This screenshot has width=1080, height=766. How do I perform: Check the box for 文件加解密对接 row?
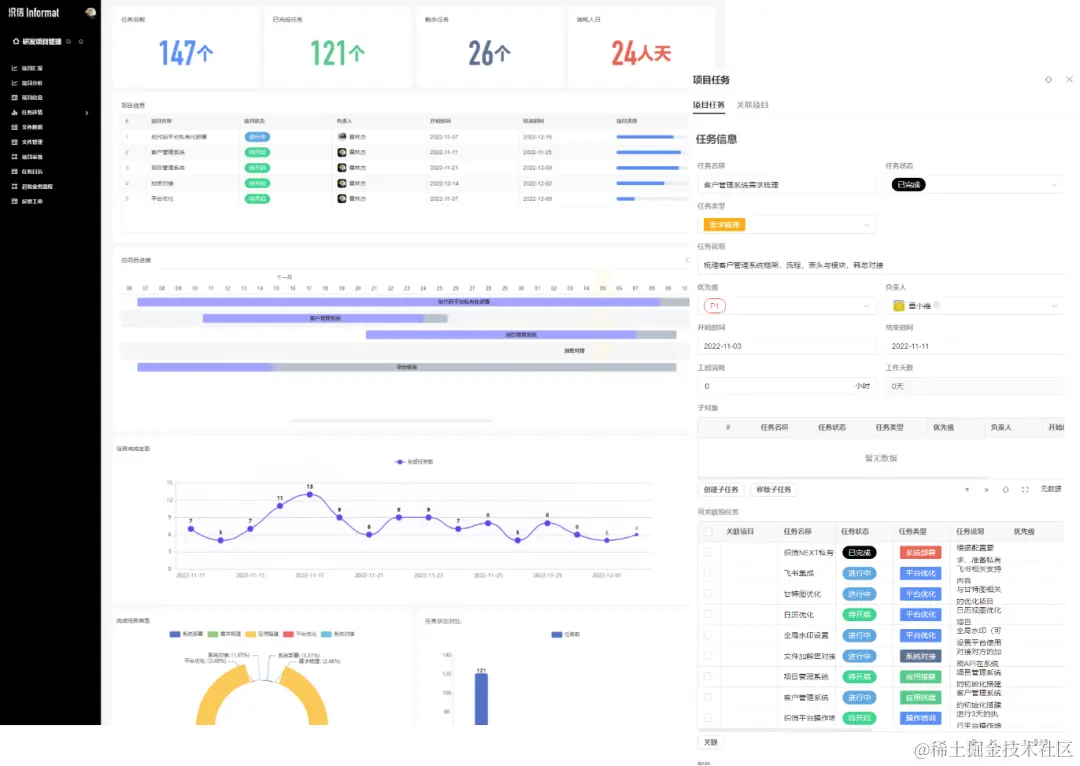pyautogui.click(x=708, y=656)
